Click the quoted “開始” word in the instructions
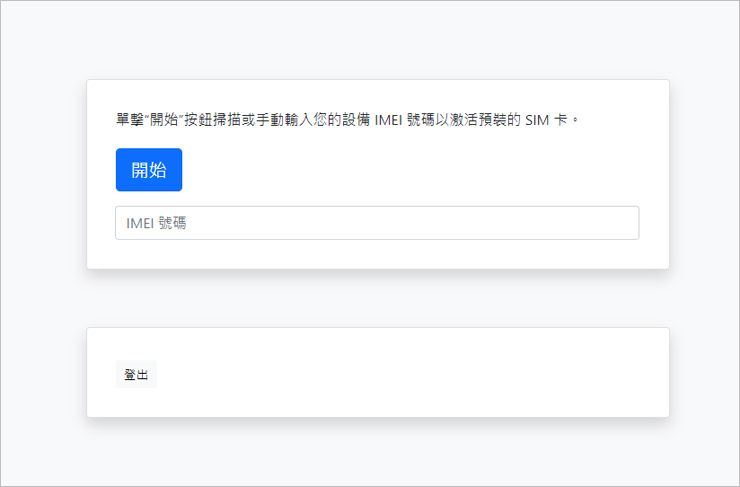Viewport: 740px width, 487px height. (164, 120)
